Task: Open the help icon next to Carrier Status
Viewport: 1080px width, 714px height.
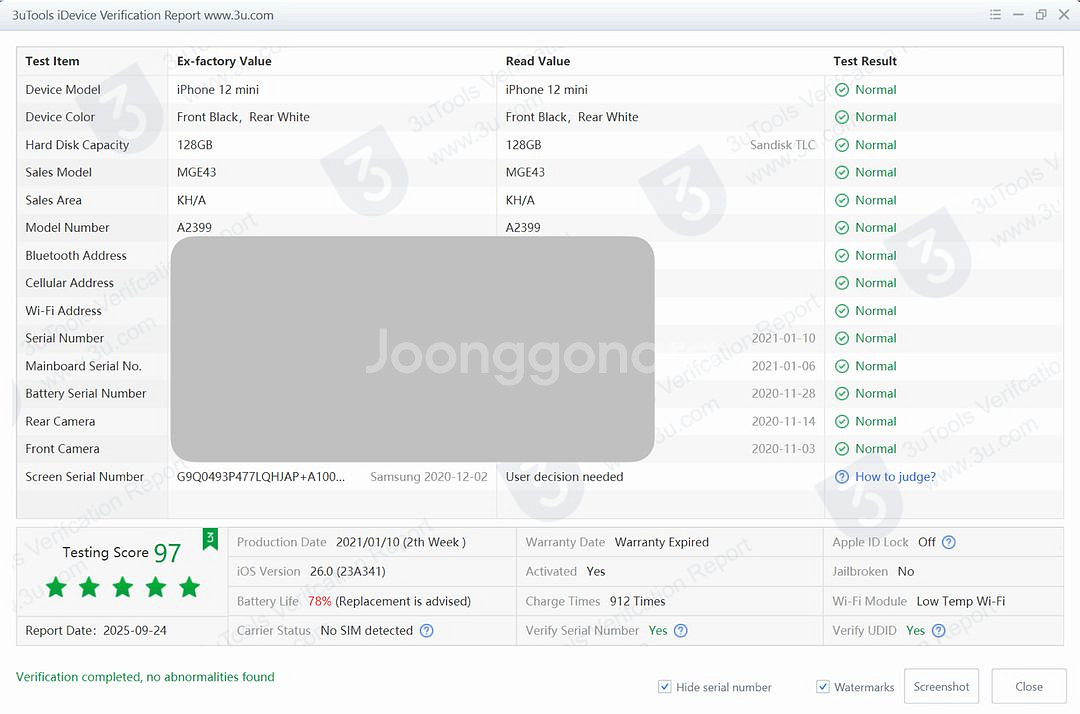Action: (426, 631)
